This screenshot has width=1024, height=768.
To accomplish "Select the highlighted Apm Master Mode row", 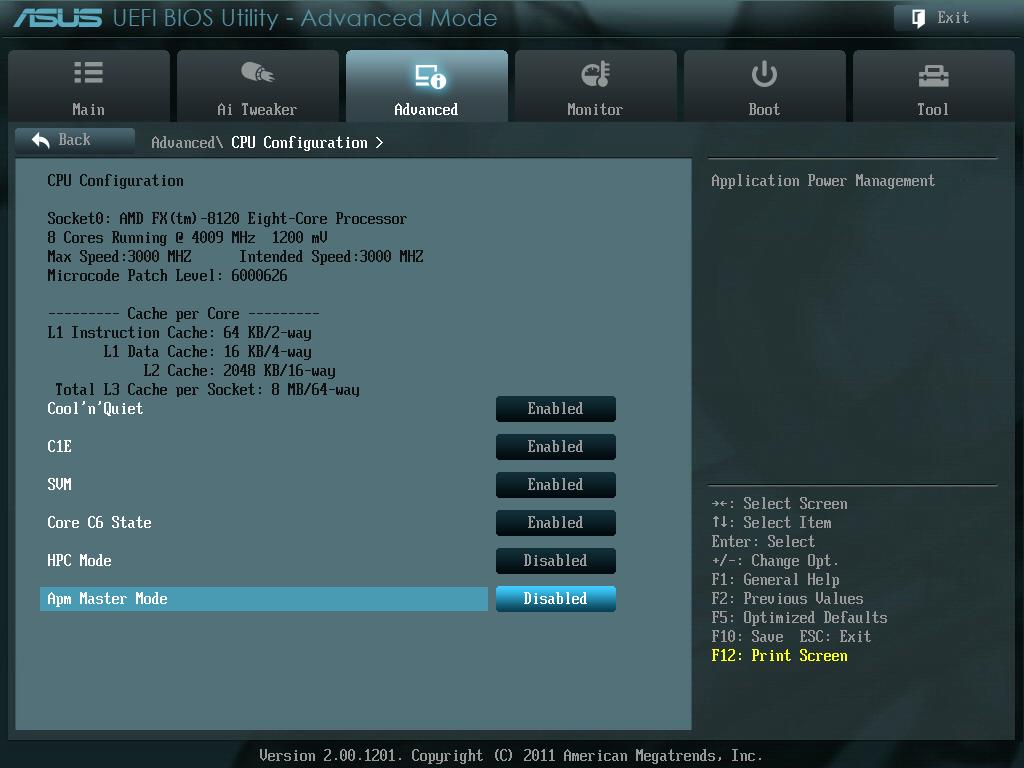I will (x=264, y=599).
